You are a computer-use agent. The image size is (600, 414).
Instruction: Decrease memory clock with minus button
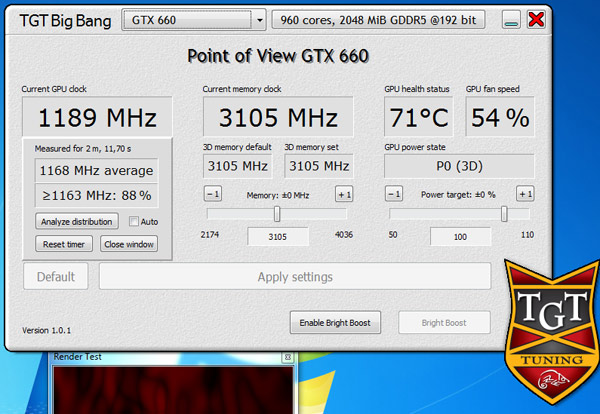tap(213, 194)
